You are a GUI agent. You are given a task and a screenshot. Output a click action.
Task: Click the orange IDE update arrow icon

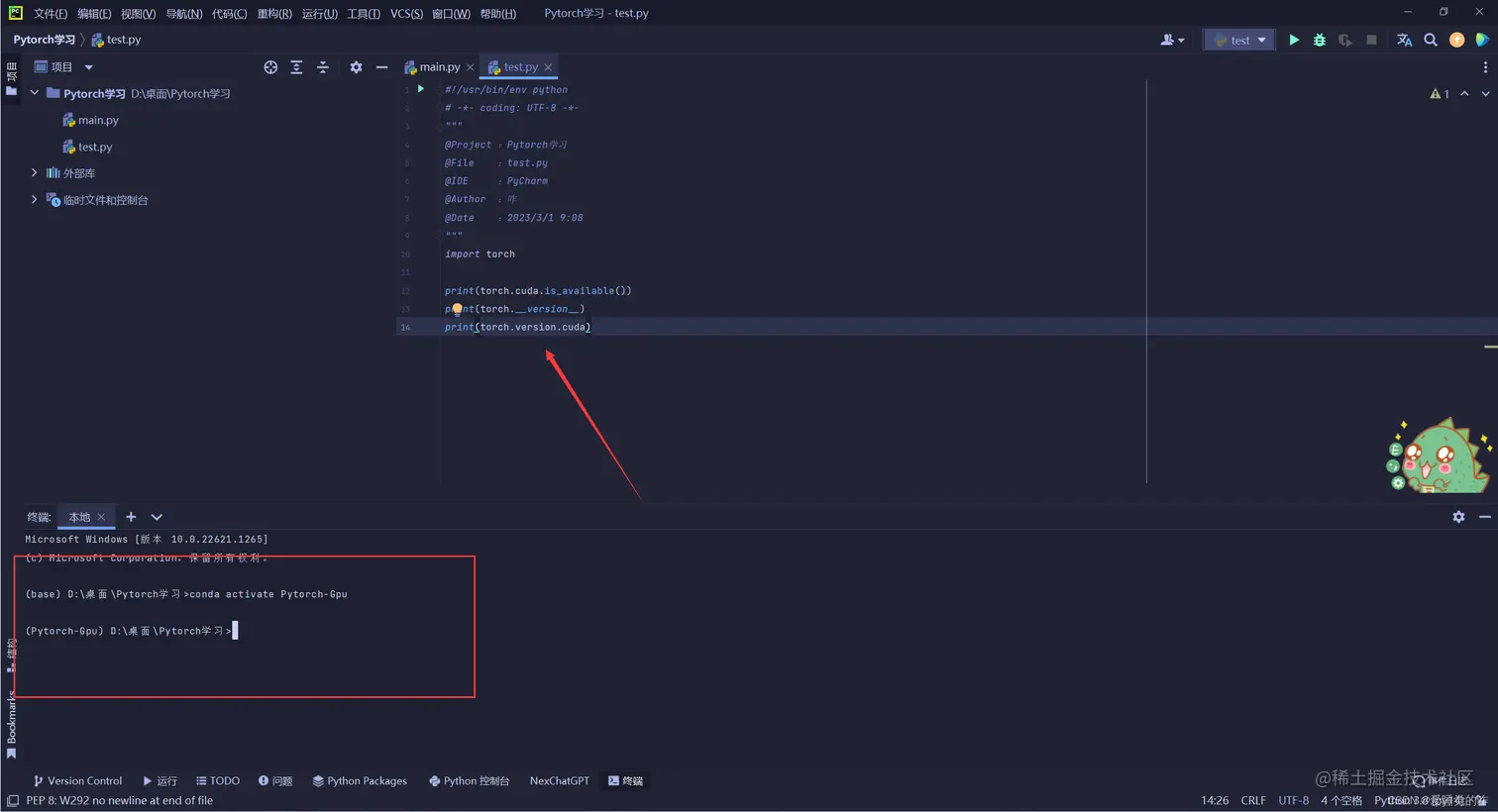pos(1456,40)
